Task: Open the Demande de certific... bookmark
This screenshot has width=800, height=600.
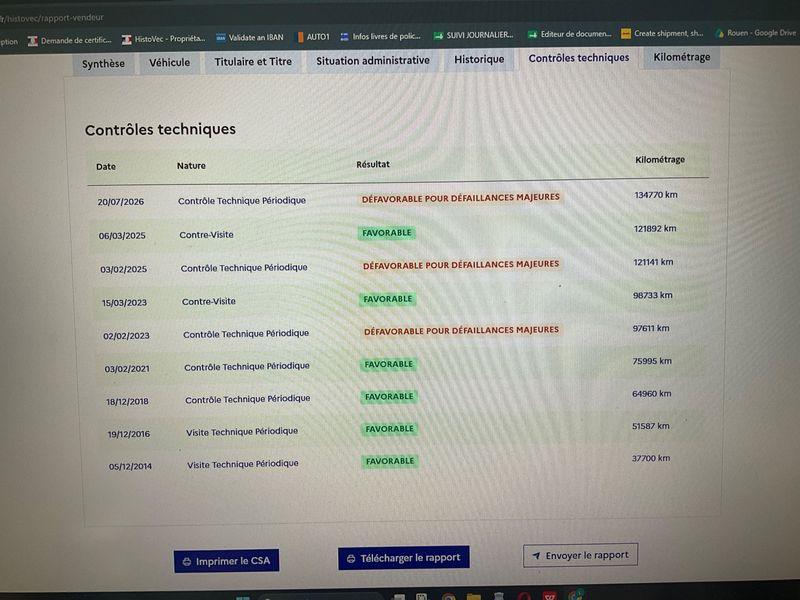Action: 70,40
